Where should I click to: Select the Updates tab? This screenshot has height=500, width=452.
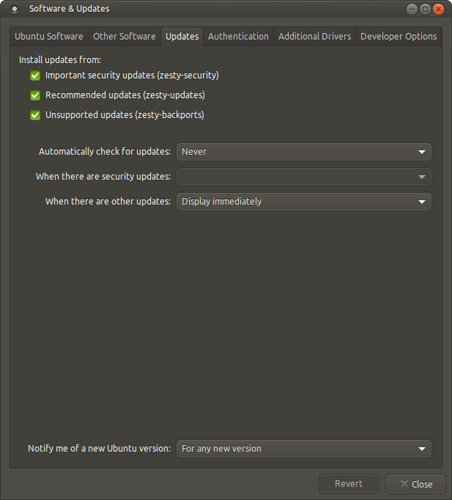182,36
